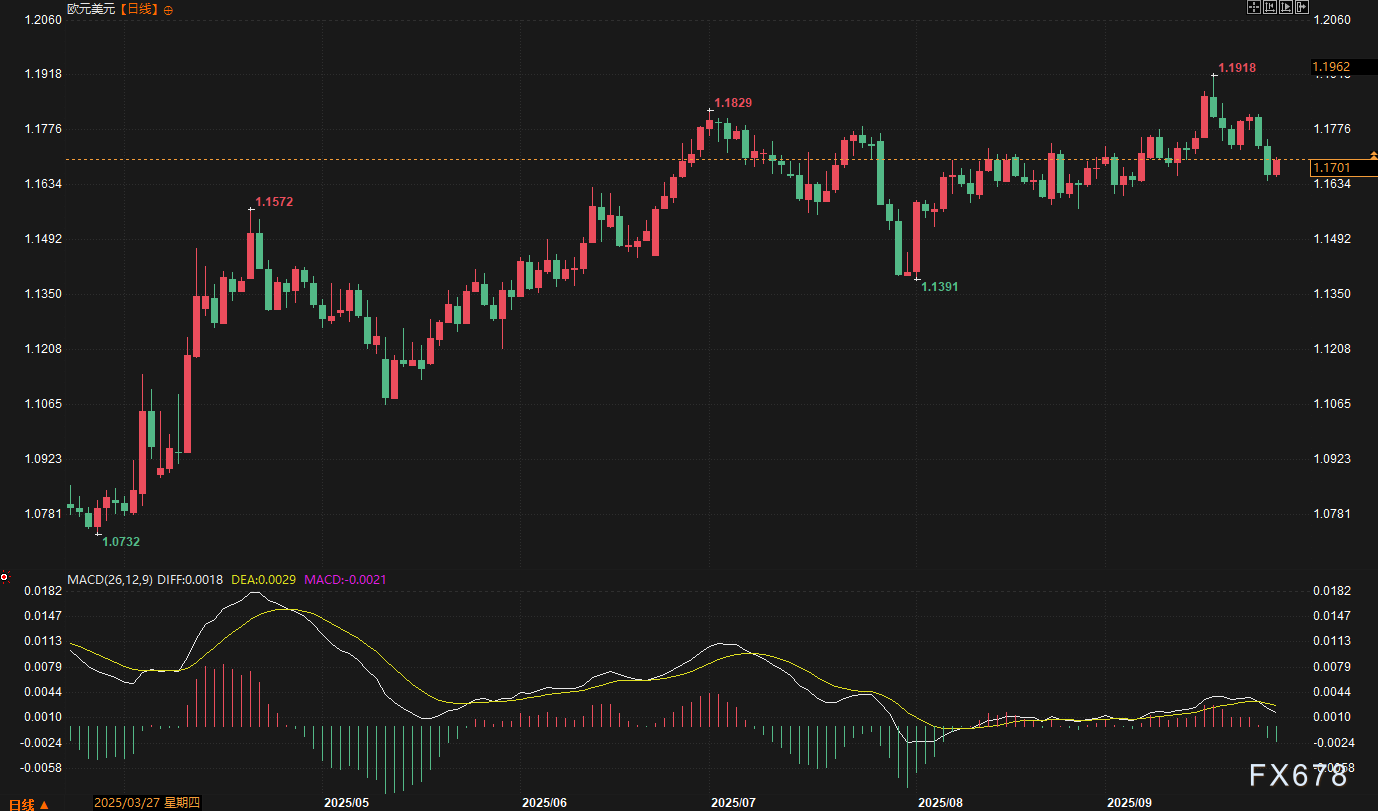Image resolution: width=1378 pixels, height=811 pixels.
Task: Click the orange double-arrow marker above 1.1701
Action: 1374,155
